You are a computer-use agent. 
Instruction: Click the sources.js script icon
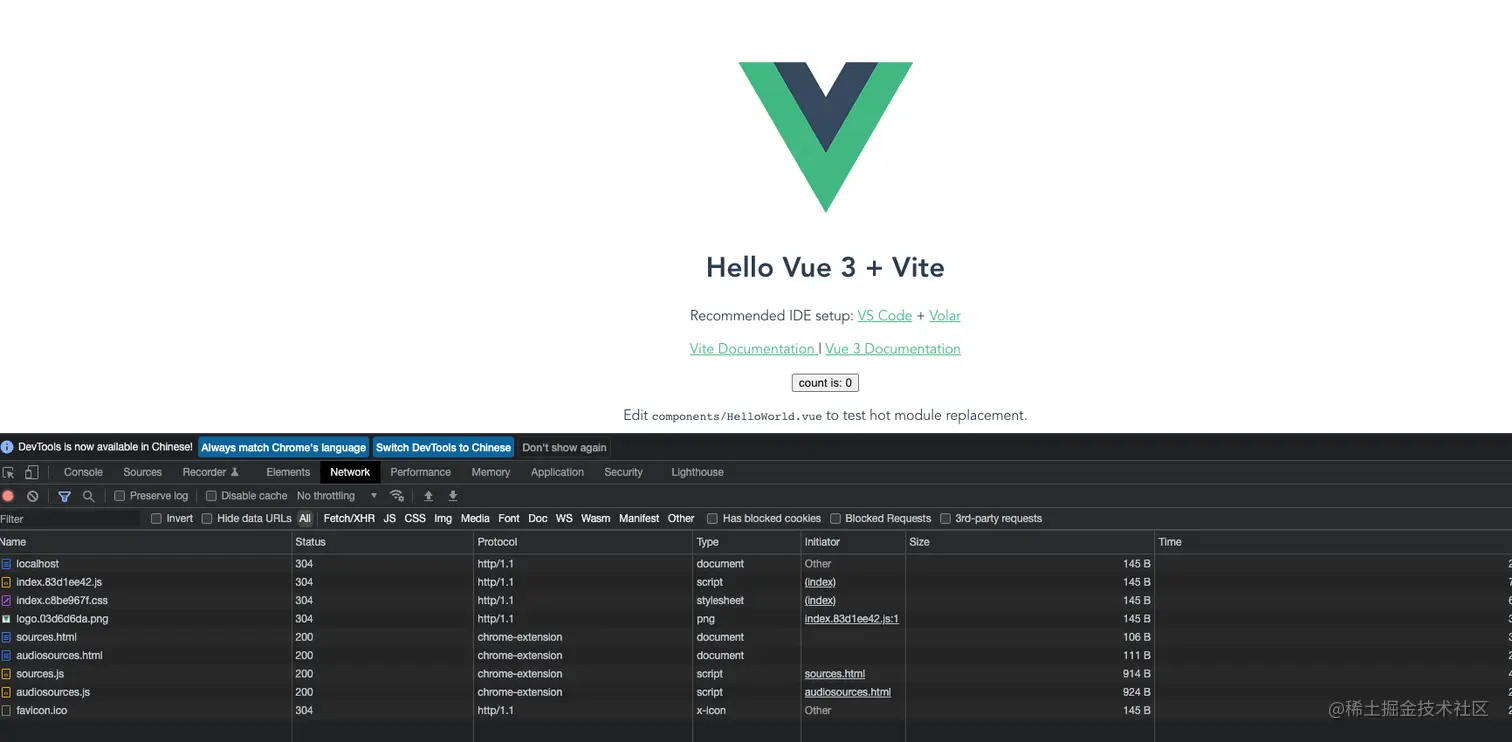tap(6, 674)
